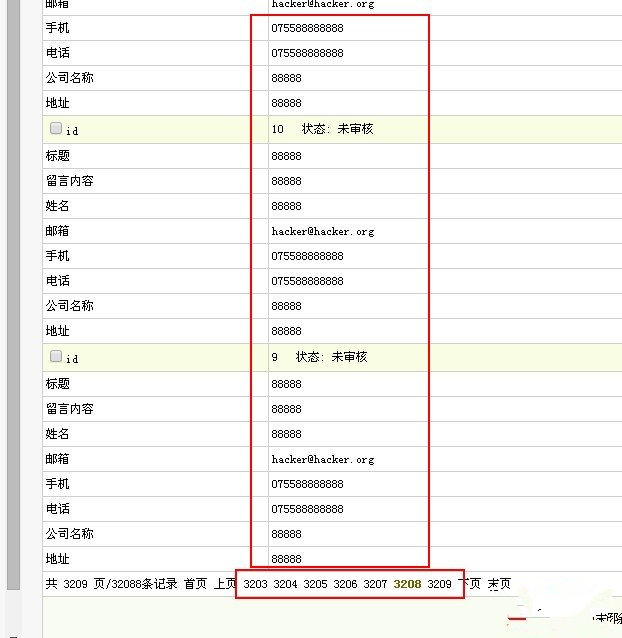Click the 留言内容 value of record 10
This screenshot has width=622, height=638.
286,181
